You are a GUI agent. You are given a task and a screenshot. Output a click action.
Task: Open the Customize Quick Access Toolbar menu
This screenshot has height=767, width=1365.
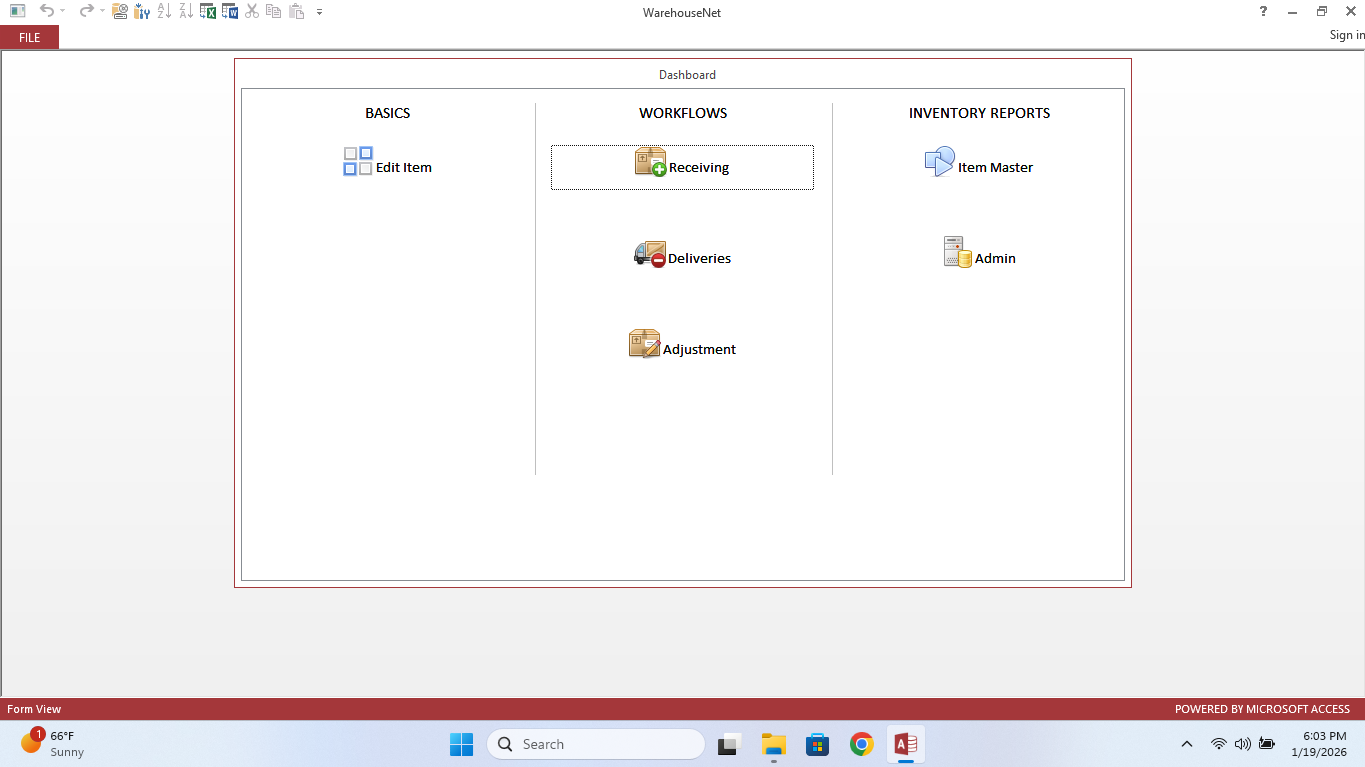(319, 12)
